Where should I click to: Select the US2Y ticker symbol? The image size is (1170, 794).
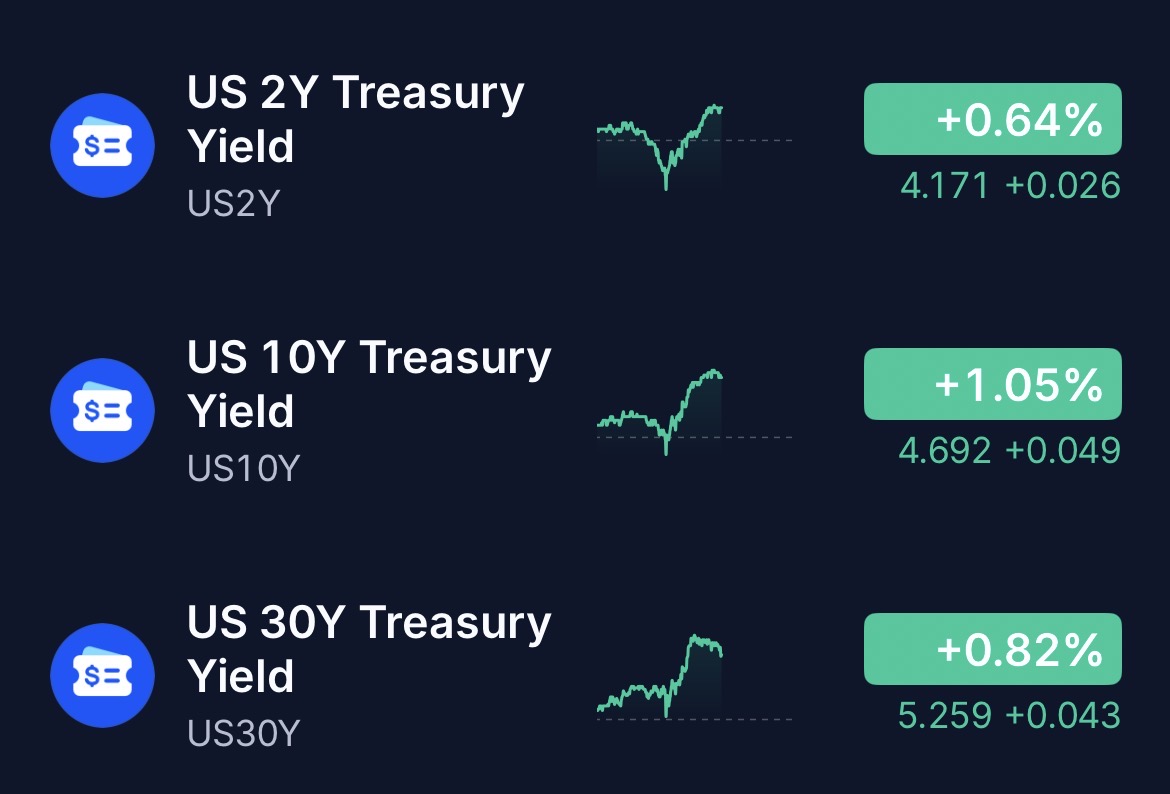(x=234, y=203)
